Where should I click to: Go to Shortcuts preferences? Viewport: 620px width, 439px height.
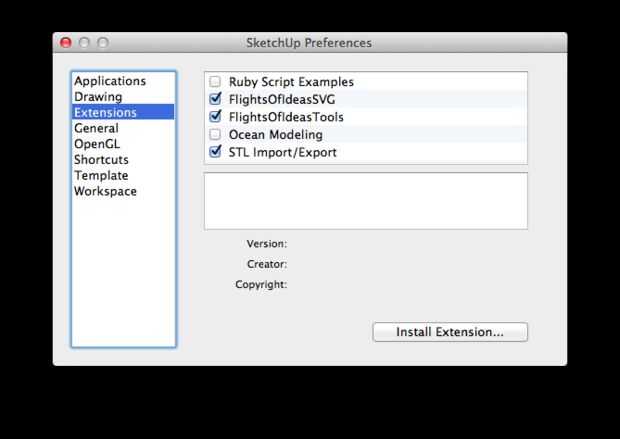pyautogui.click(x=101, y=160)
